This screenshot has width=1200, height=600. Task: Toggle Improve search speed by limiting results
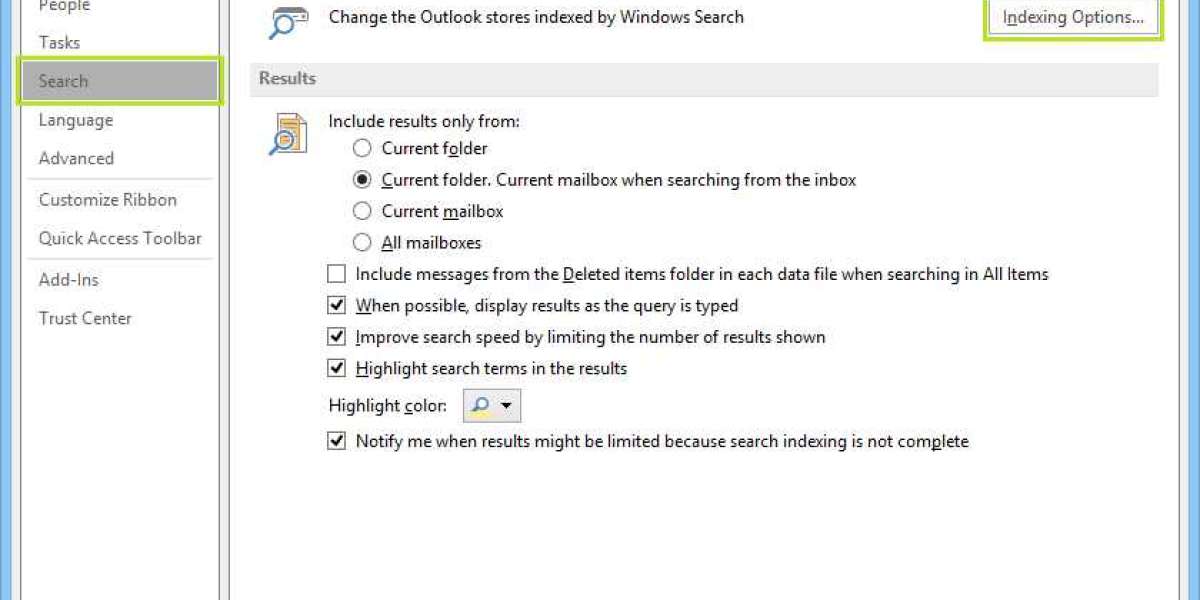(337, 337)
